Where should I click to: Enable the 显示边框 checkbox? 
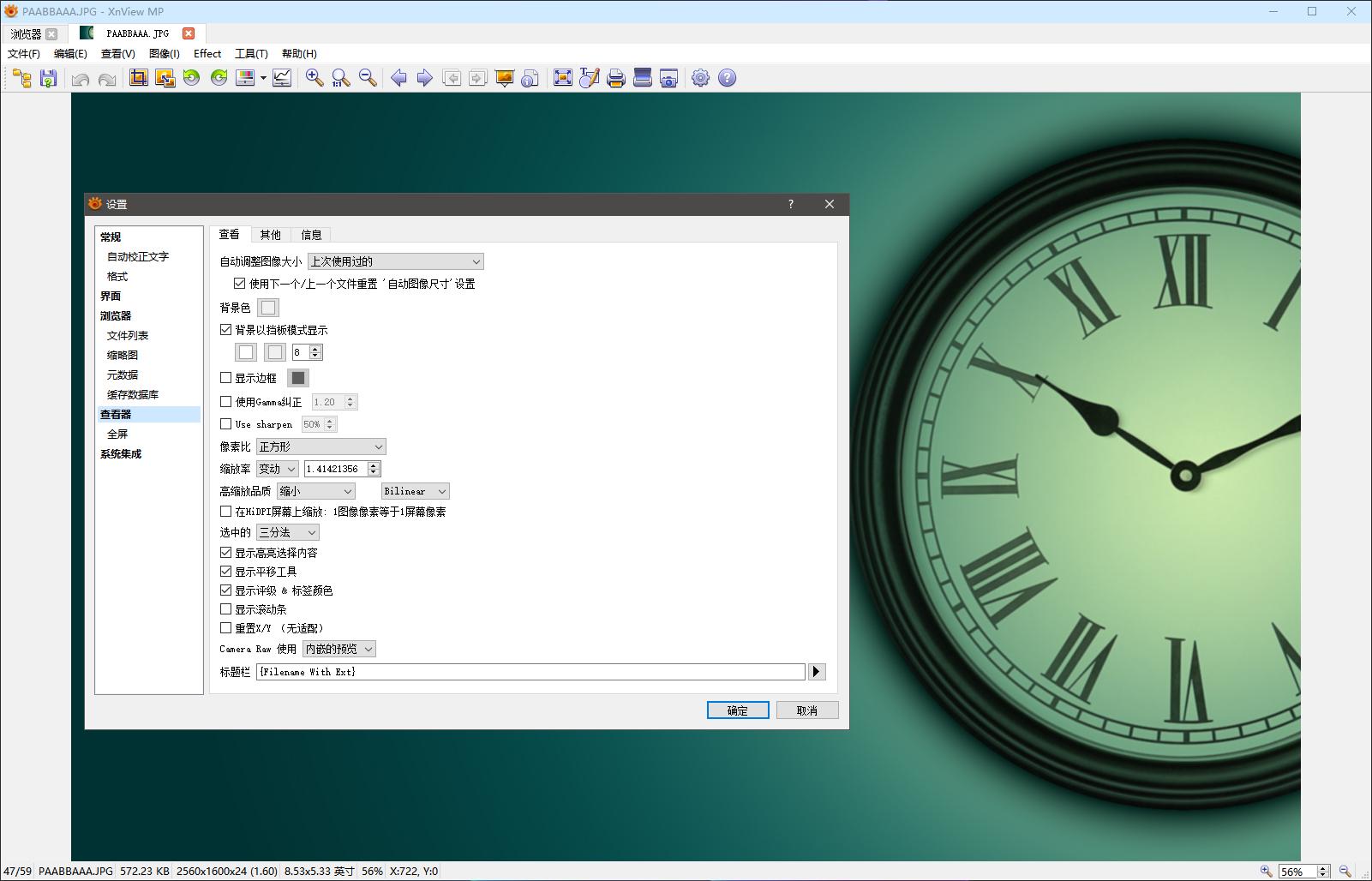[226, 378]
